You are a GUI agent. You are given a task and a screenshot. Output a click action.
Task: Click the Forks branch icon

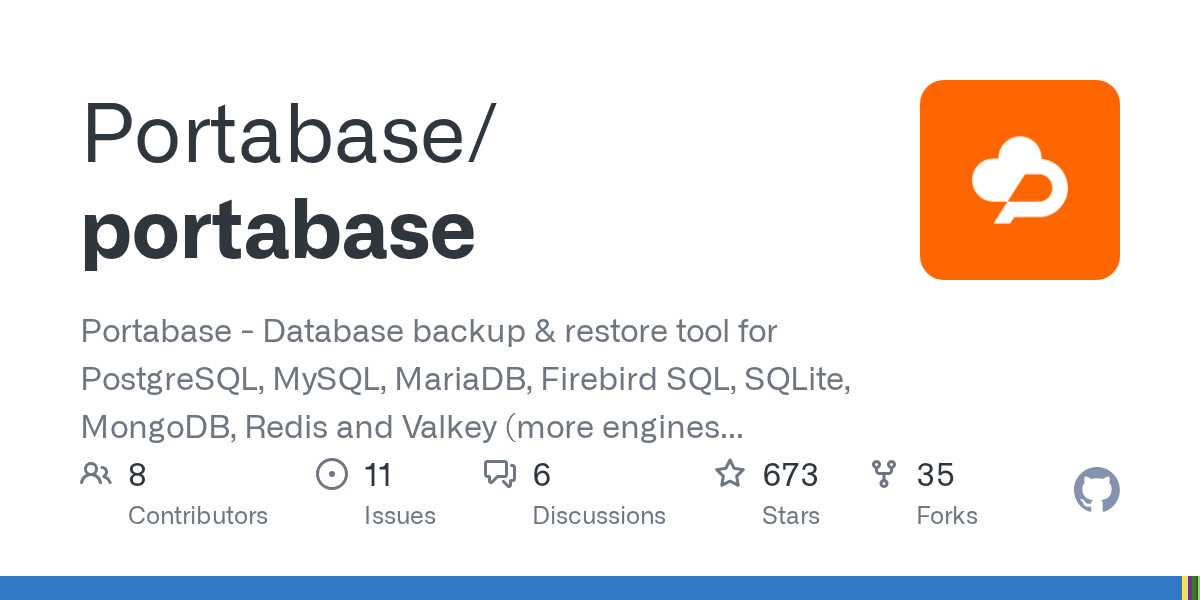[884, 474]
